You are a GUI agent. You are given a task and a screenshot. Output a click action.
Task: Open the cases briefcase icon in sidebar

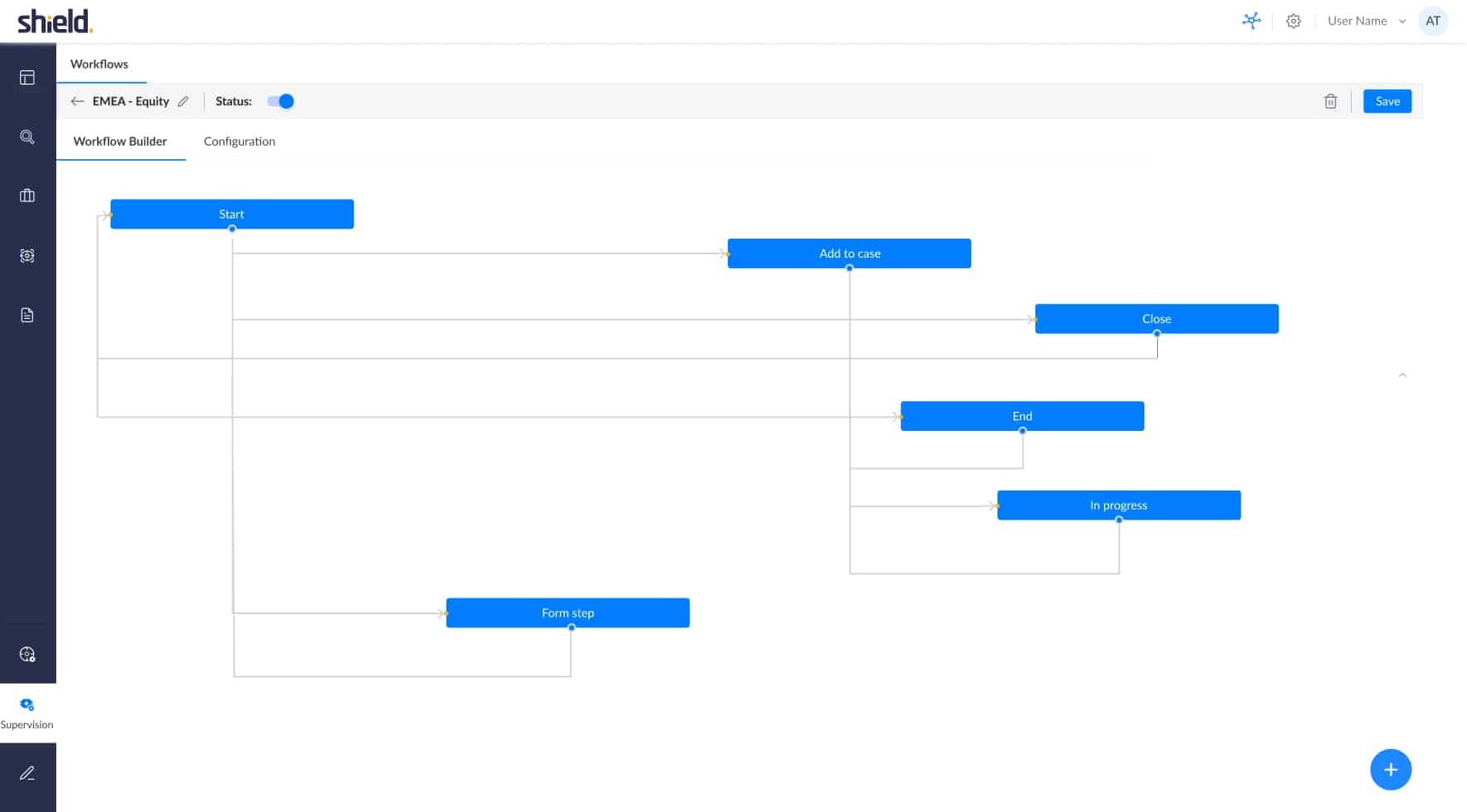coord(27,196)
